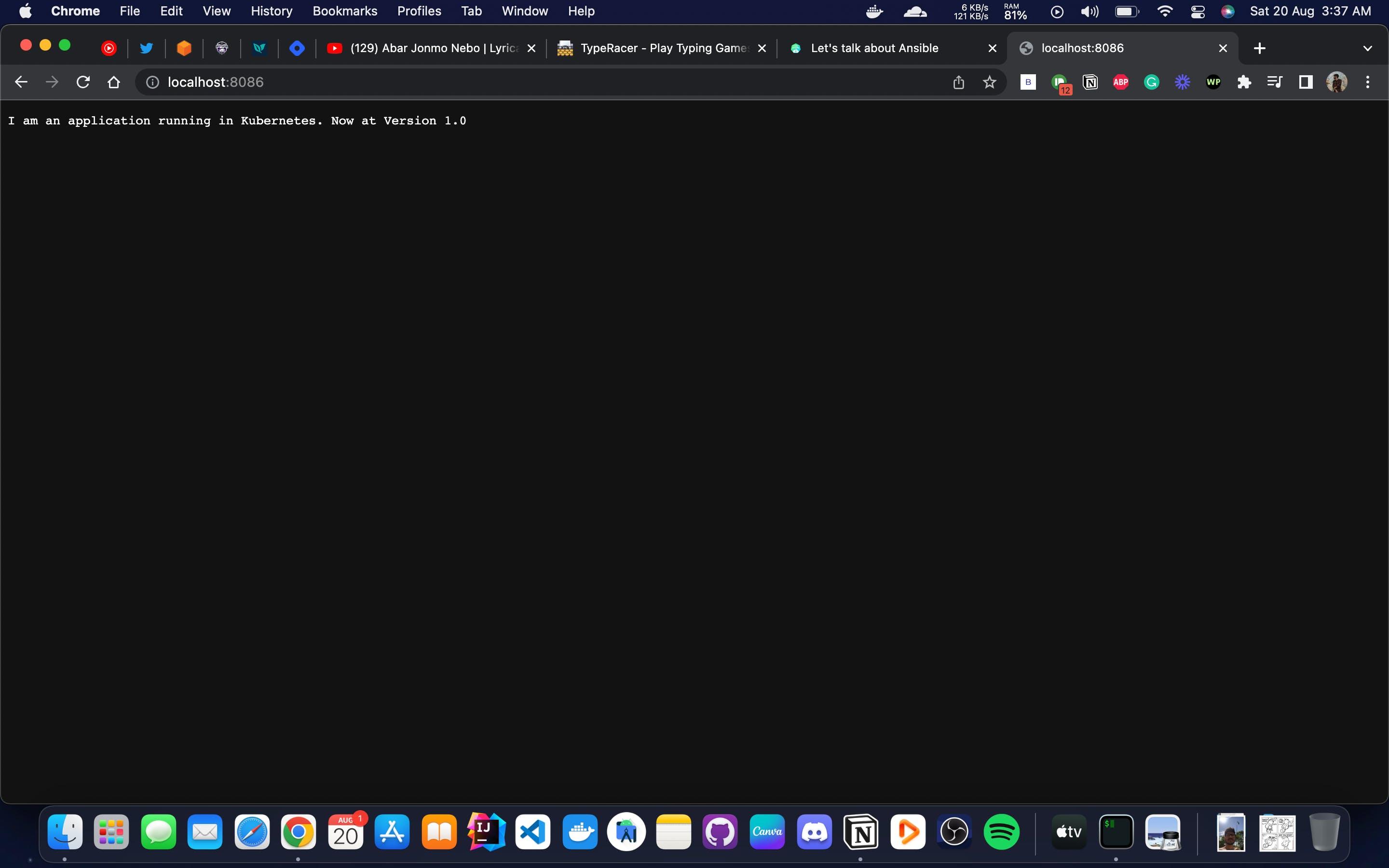Open OBS Studio from the dock

point(954,831)
